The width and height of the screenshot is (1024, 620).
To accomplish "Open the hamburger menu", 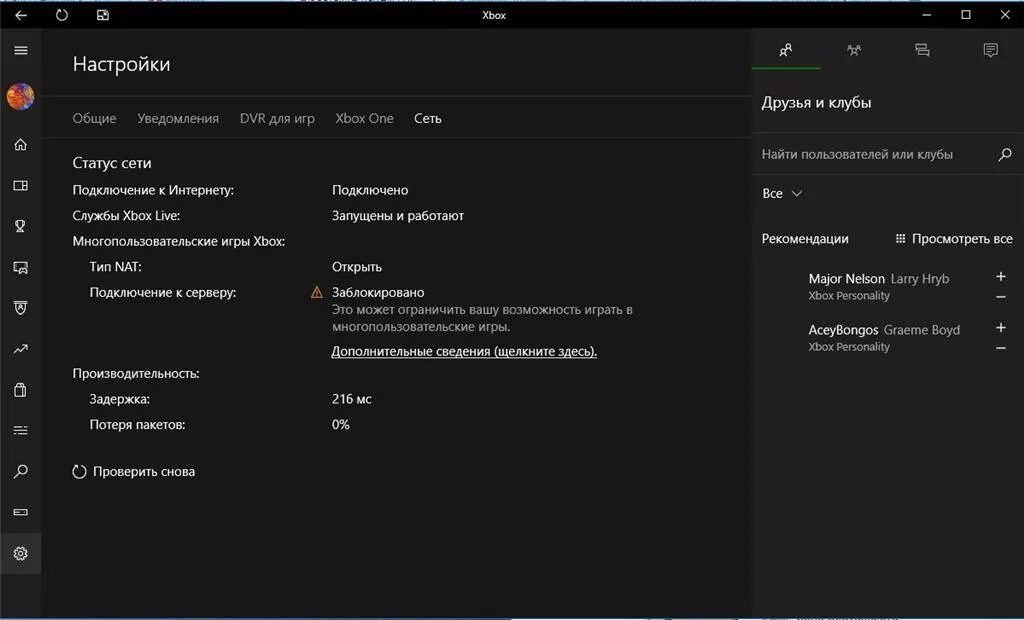I will click(21, 50).
